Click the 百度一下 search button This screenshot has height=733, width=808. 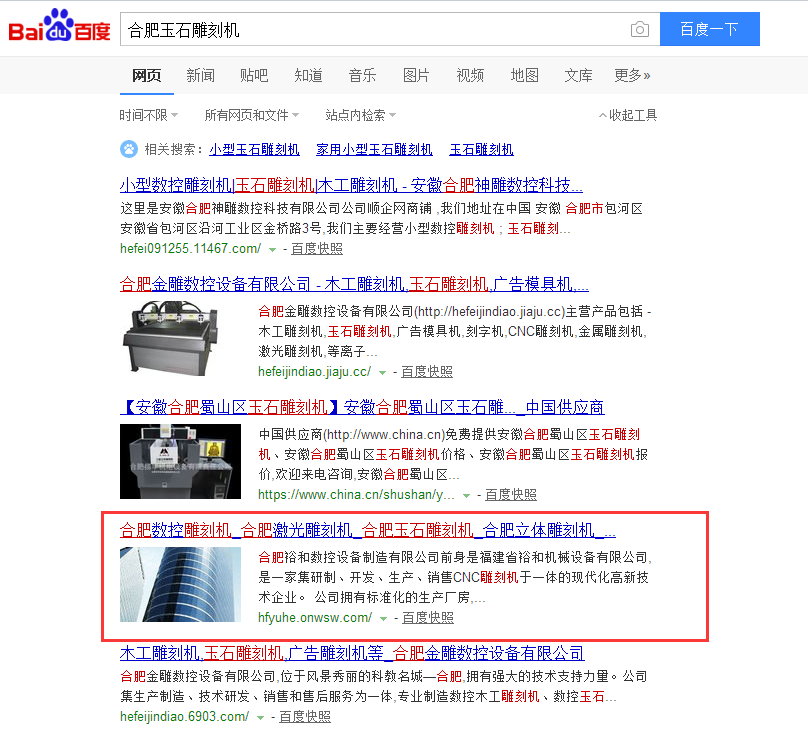pyautogui.click(x=710, y=29)
